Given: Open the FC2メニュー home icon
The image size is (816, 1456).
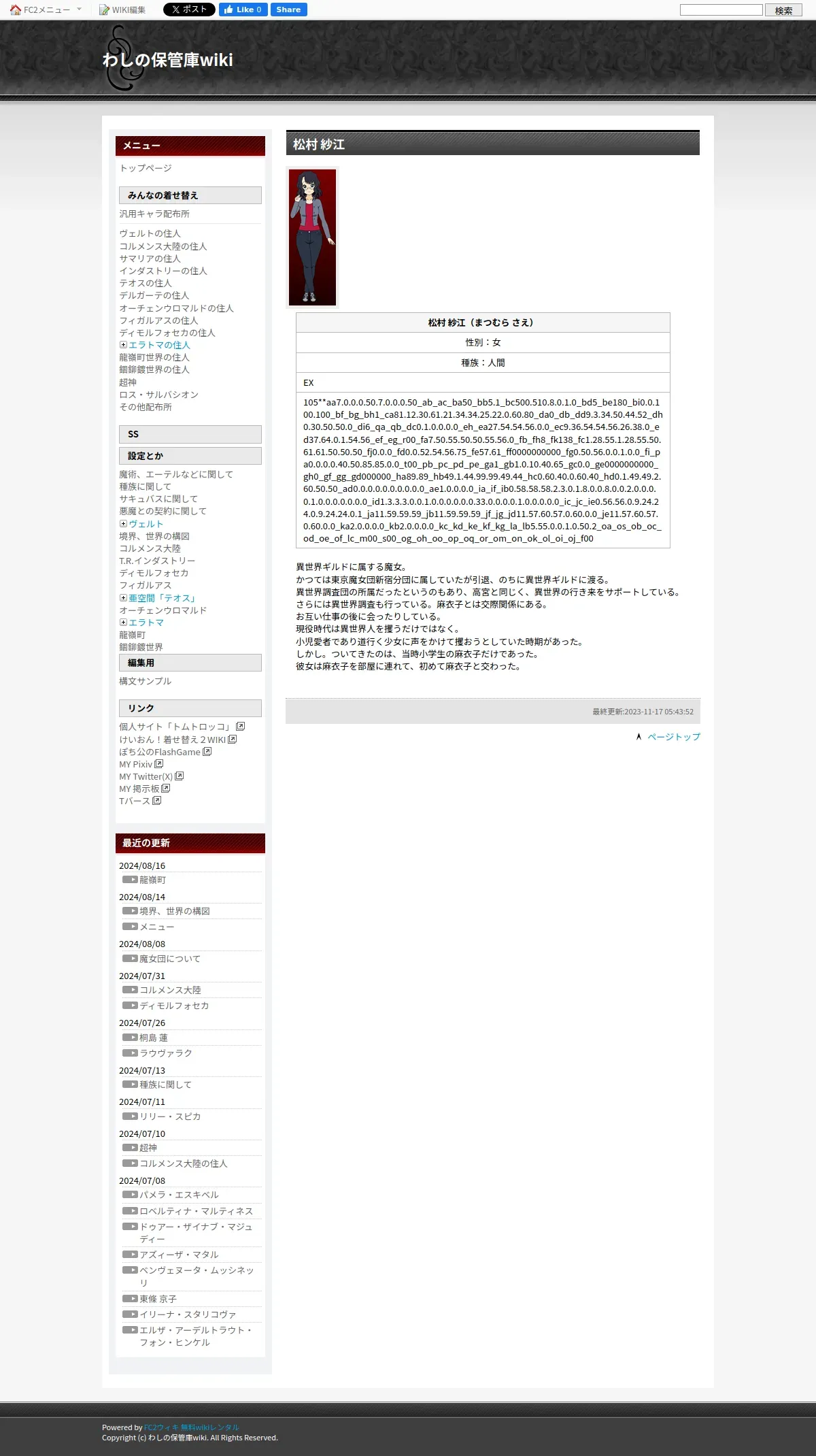Looking at the screenshot, I should [x=15, y=10].
